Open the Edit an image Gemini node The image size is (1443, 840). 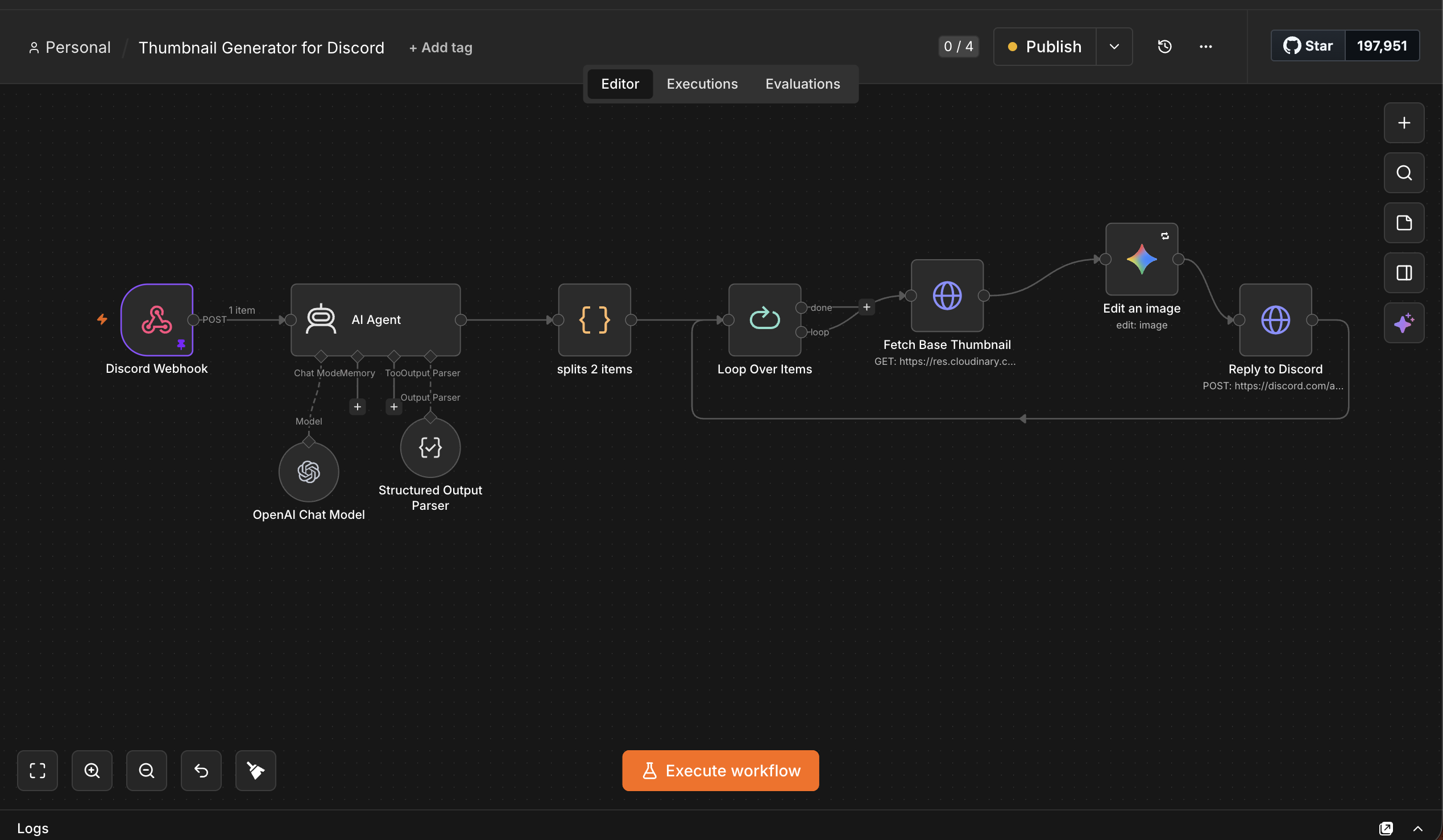coord(1141,259)
